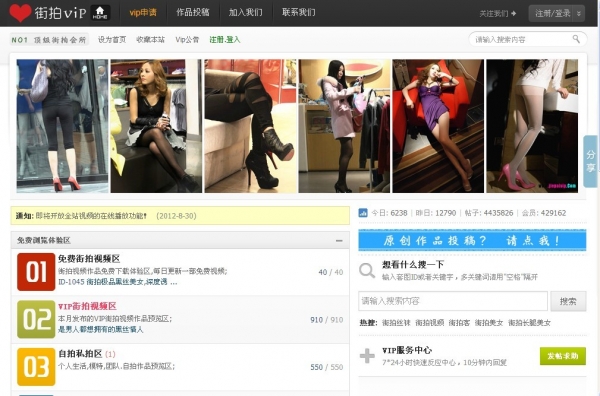
Task: Click the green 发帖求助 button
Action: 562,356
